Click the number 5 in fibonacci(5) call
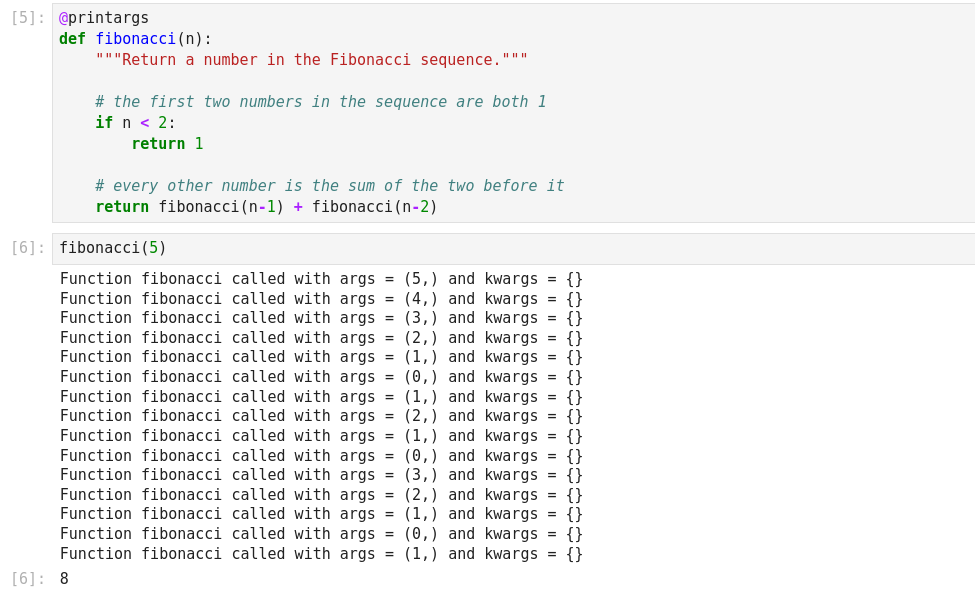Image resolution: width=975 pixels, height=600 pixels. [x=153, y=248]
